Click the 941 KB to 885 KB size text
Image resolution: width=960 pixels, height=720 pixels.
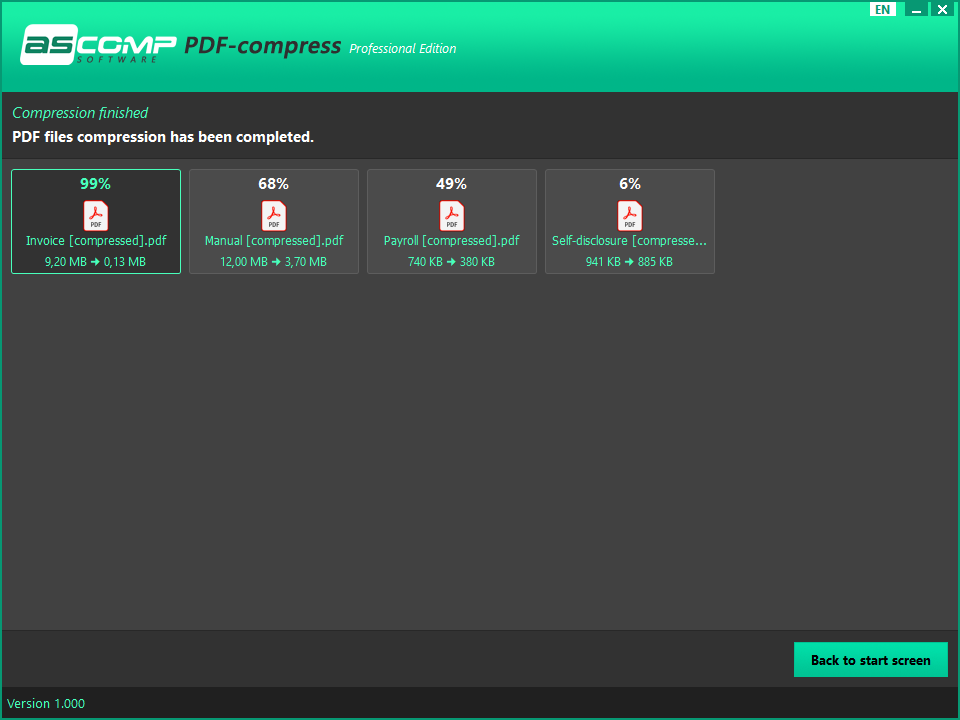pyautogui.click(x=630, y=262)
